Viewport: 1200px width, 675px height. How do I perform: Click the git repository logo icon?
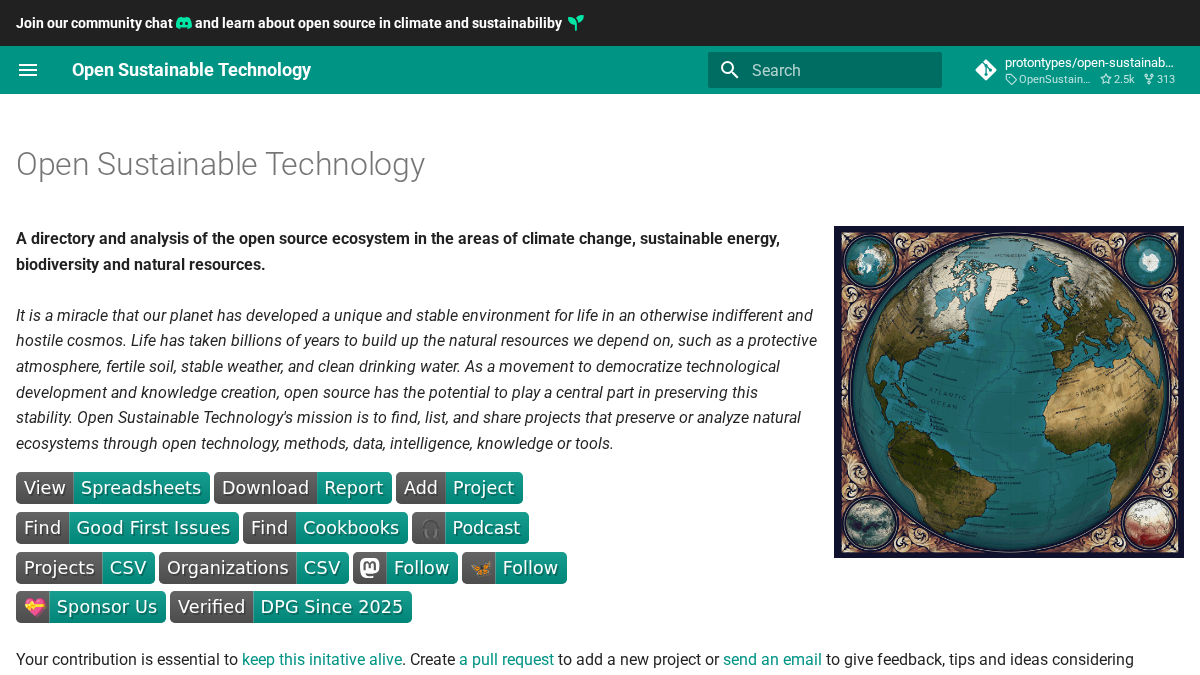[986, 70]
